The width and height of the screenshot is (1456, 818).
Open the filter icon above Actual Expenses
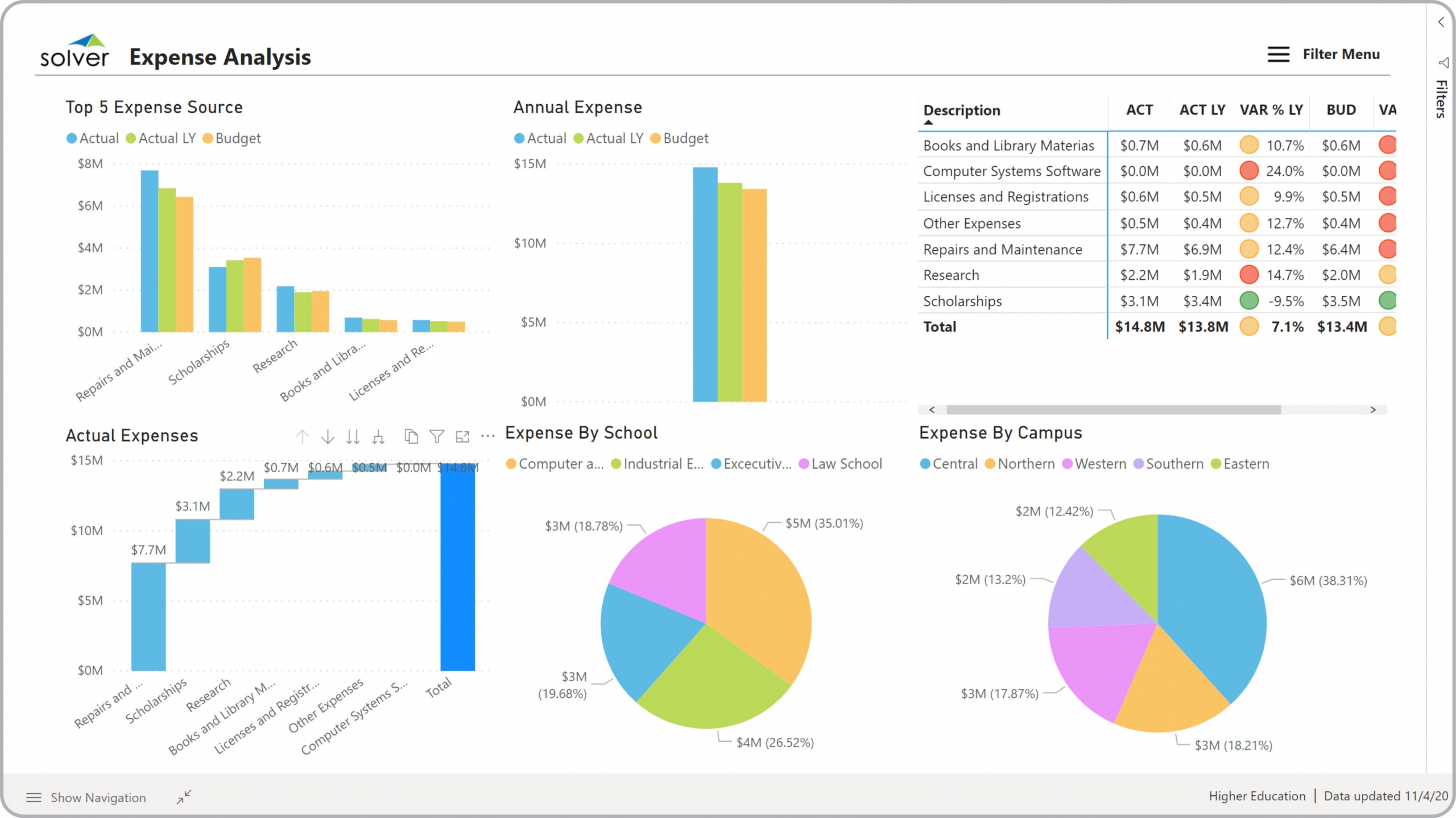(436, 437)
